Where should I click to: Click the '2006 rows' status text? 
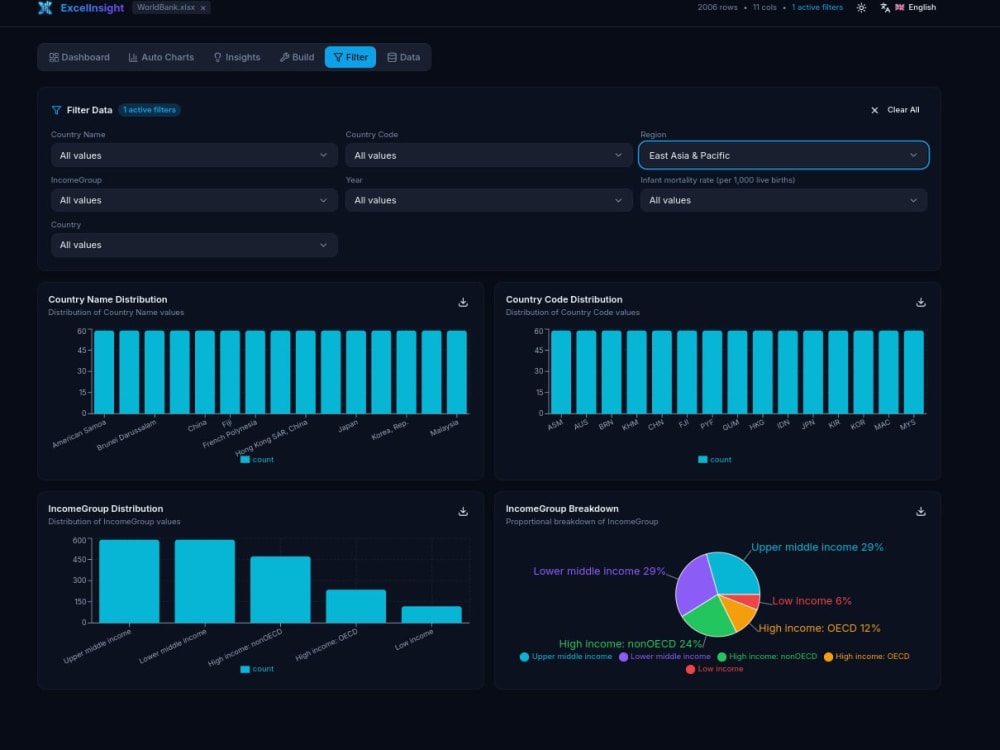coord(717,7)
